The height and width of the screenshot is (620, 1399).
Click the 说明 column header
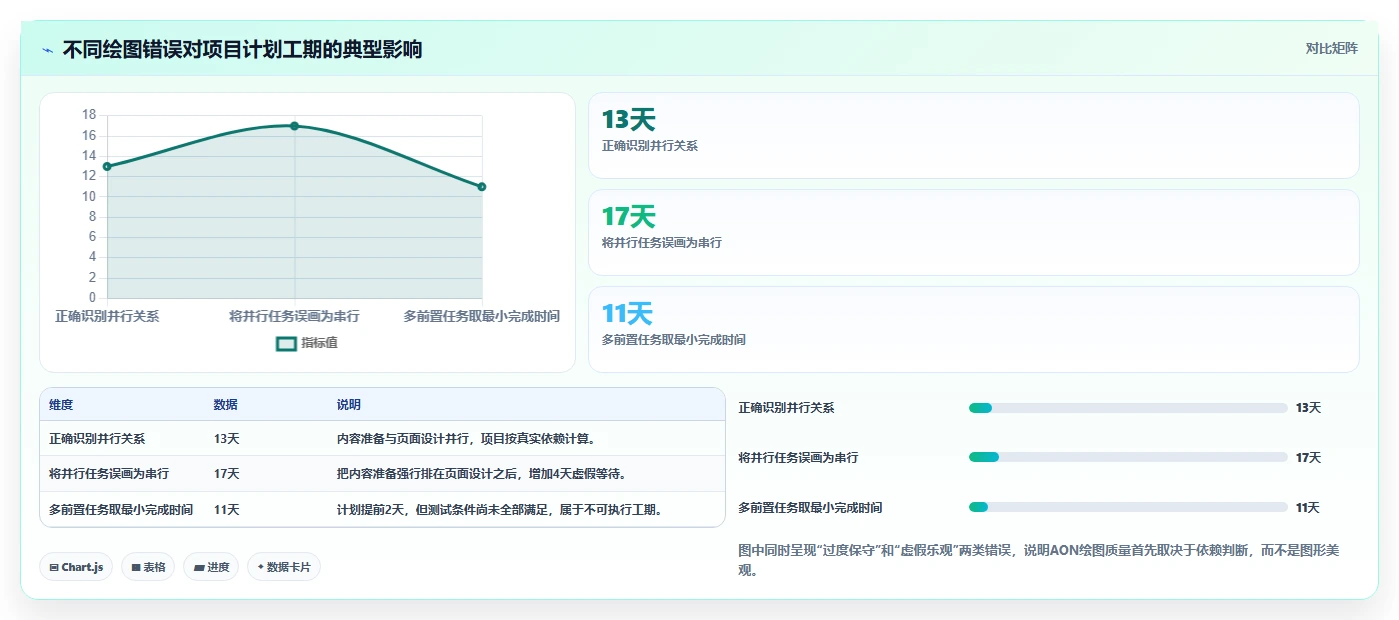point(349,405)
